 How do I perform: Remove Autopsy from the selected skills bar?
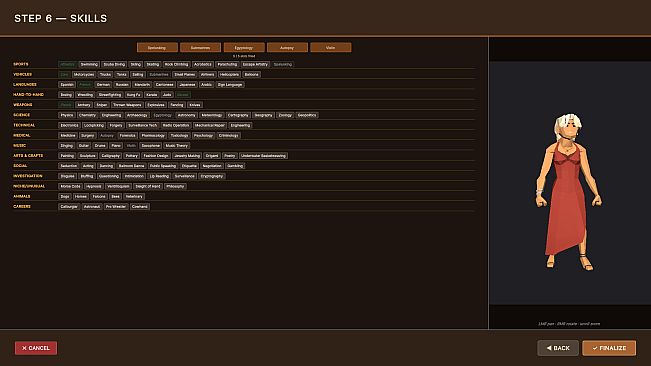[287, 48]
